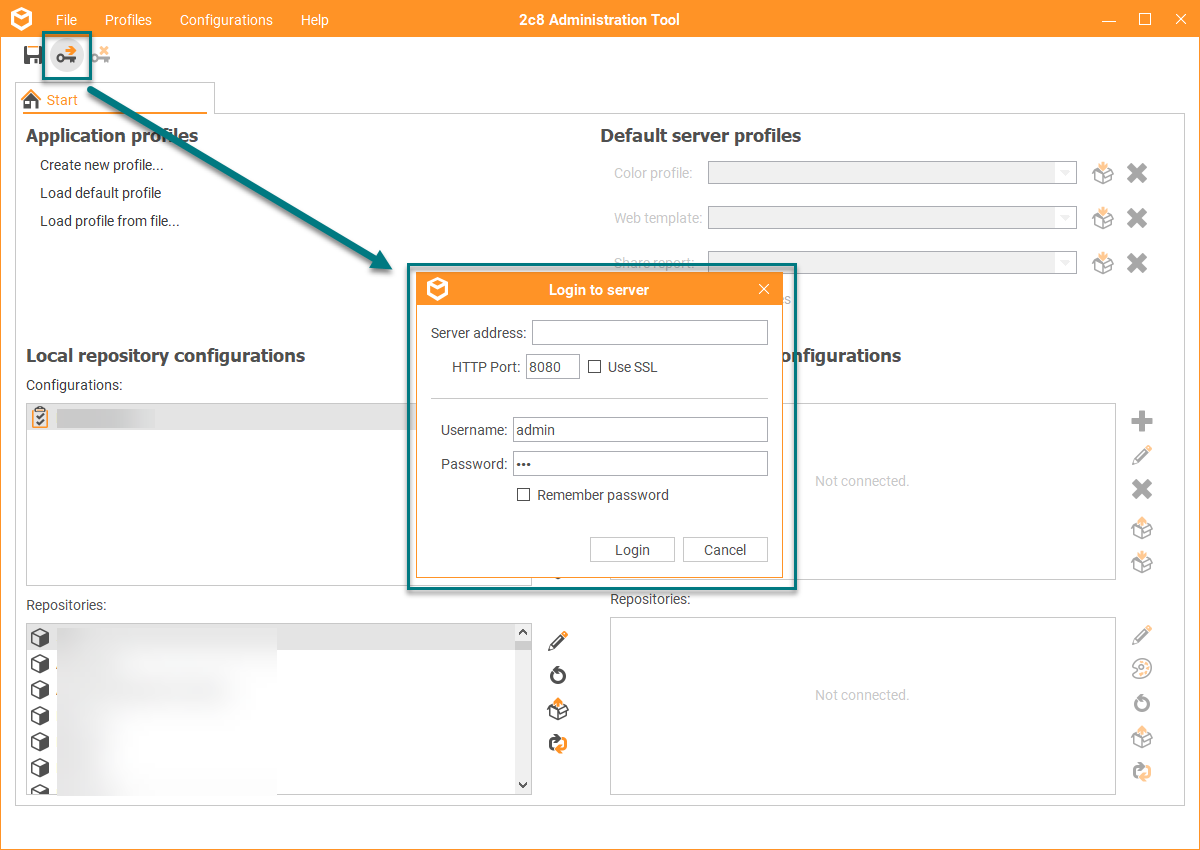Open the Share report dropdown

(x=1064, y=263)
